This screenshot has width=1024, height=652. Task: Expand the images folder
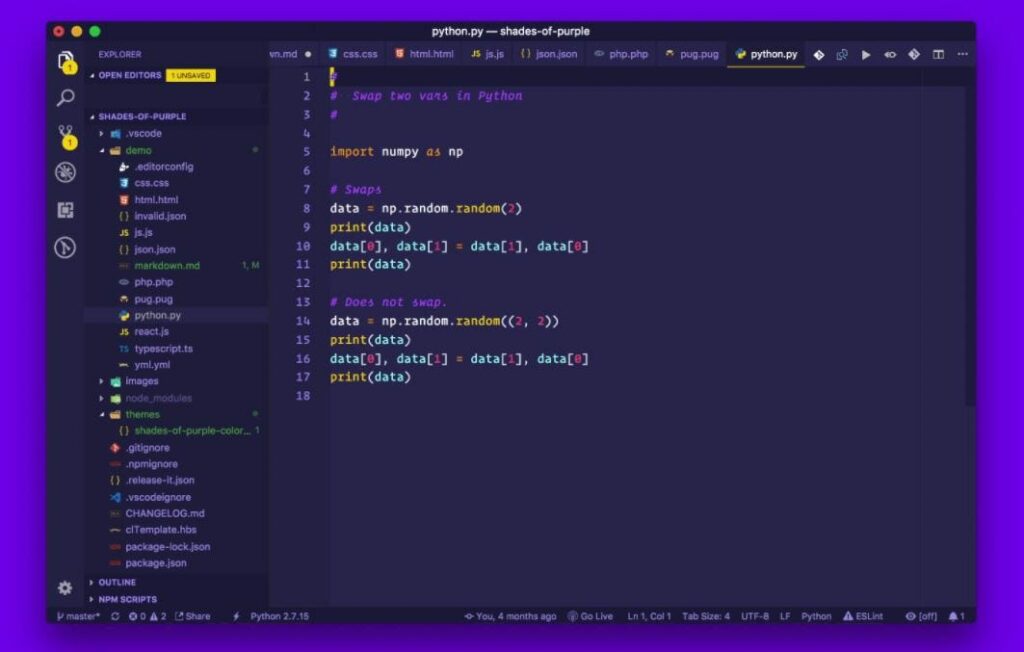141,381
